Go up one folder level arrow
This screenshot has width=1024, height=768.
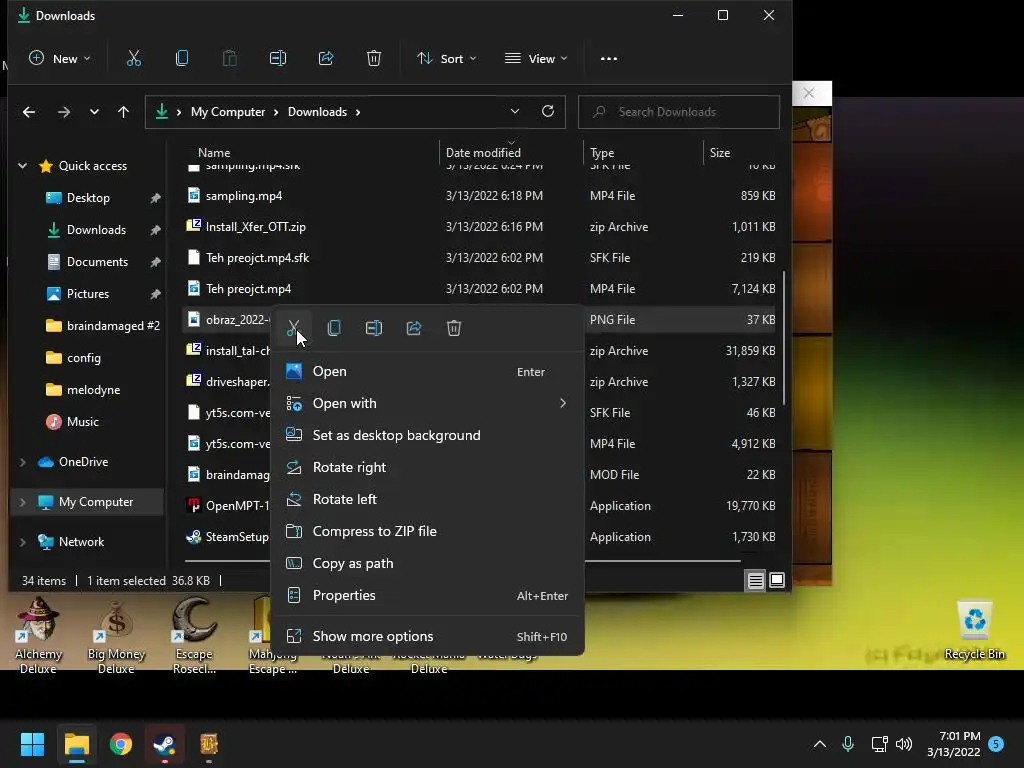(123, 112)
